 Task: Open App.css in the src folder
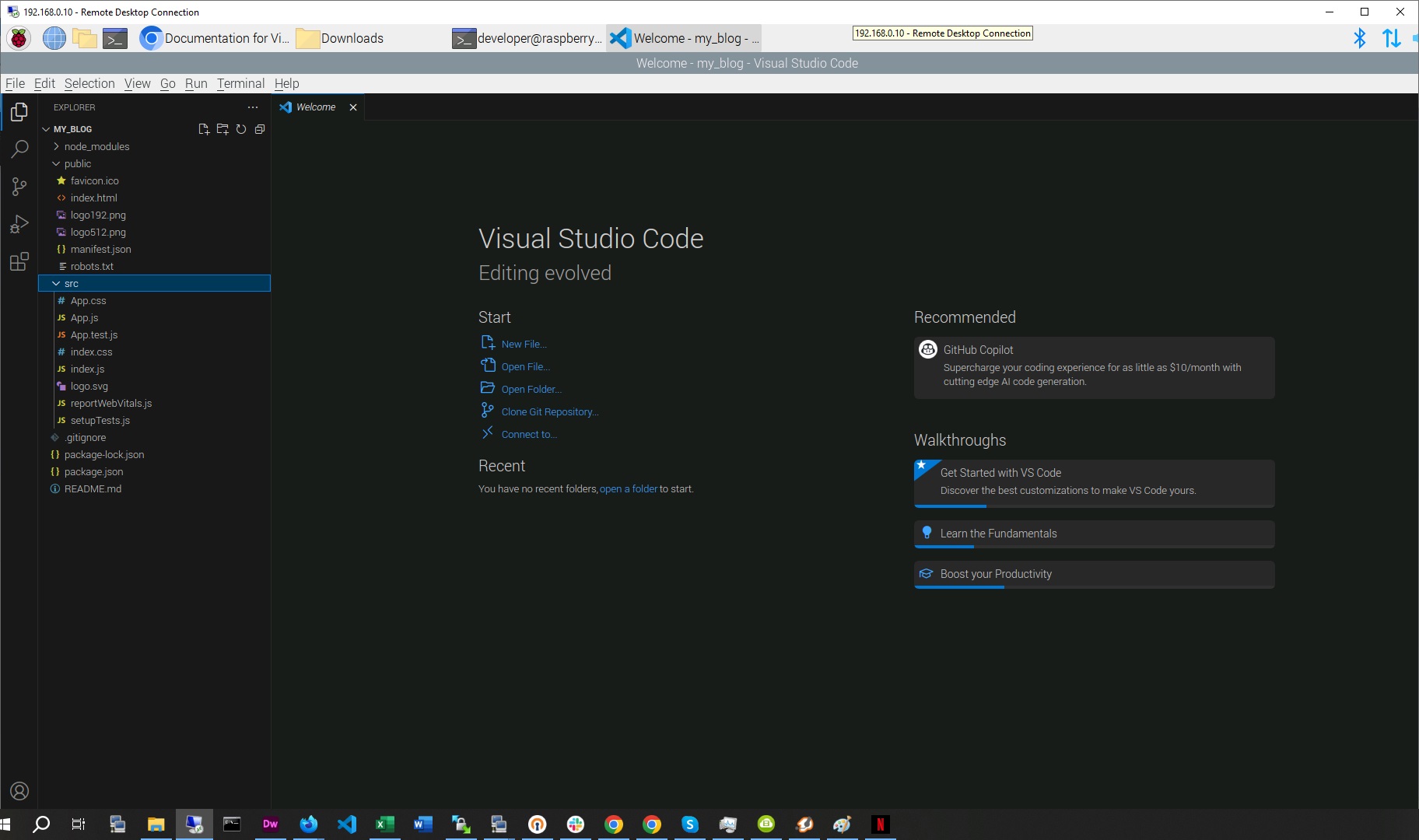point(154,300)
